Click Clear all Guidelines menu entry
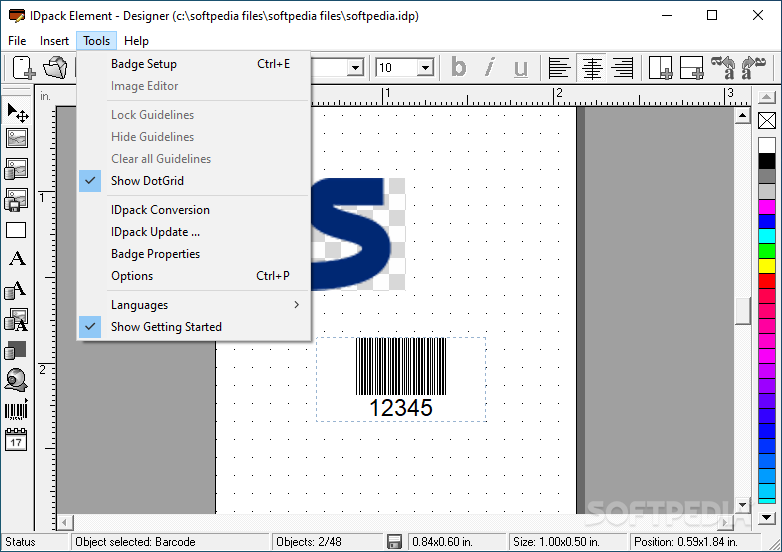782x552 pixels. (194, 159)
